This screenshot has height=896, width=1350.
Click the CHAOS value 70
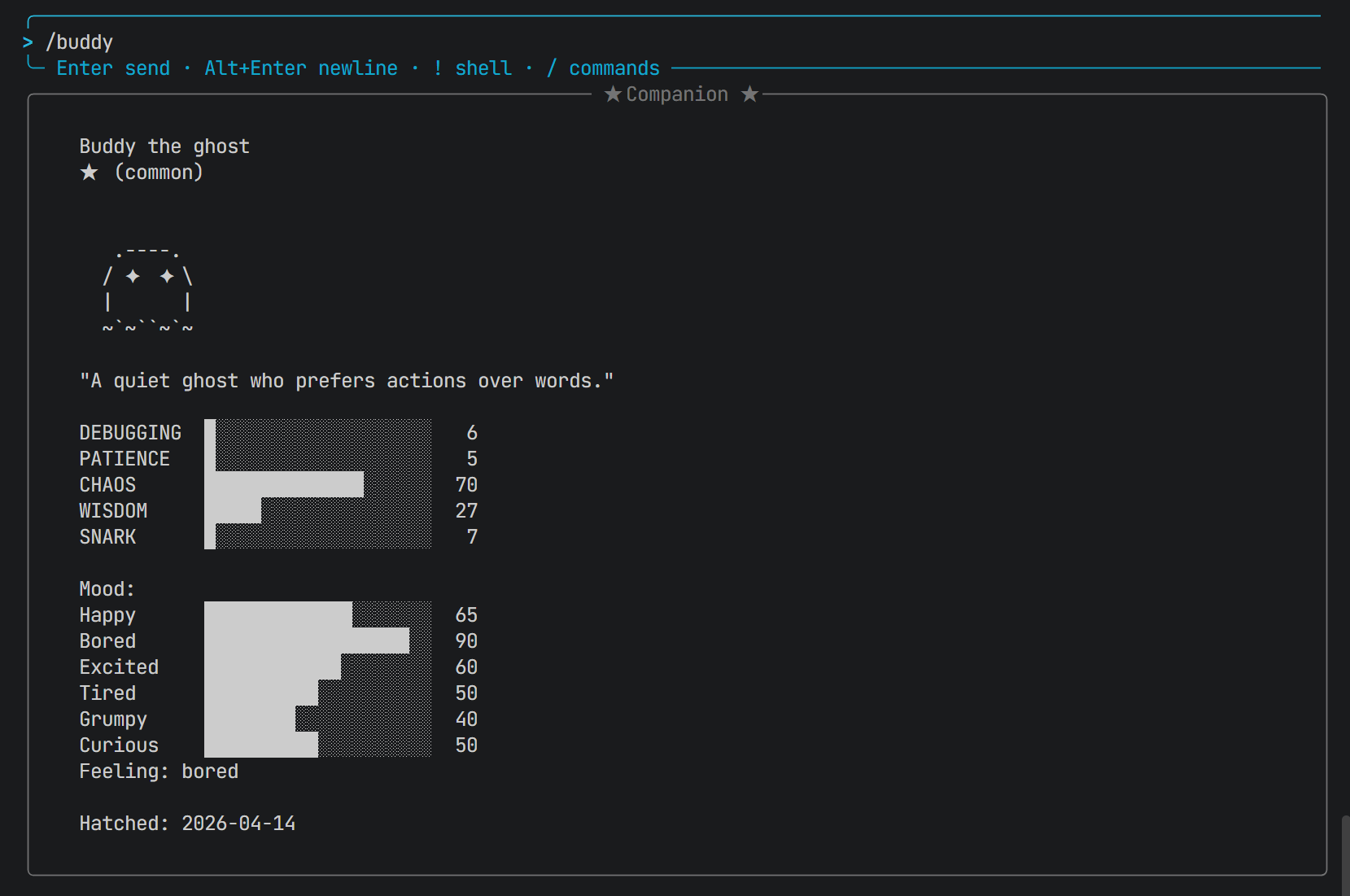tap(466, 485)
